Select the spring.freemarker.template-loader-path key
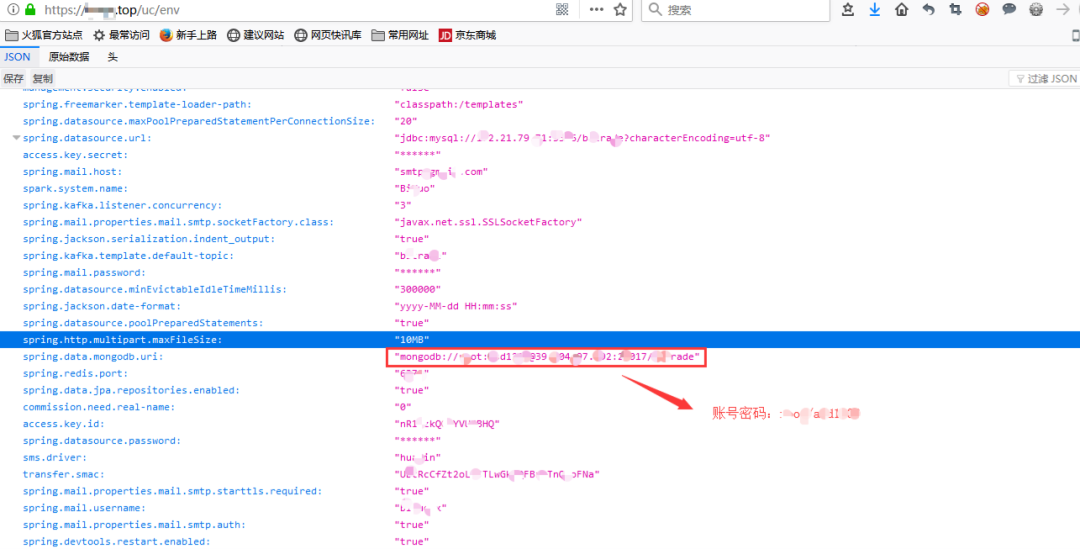This screenshot has height=549, width=1080. [x=137, y=104]
